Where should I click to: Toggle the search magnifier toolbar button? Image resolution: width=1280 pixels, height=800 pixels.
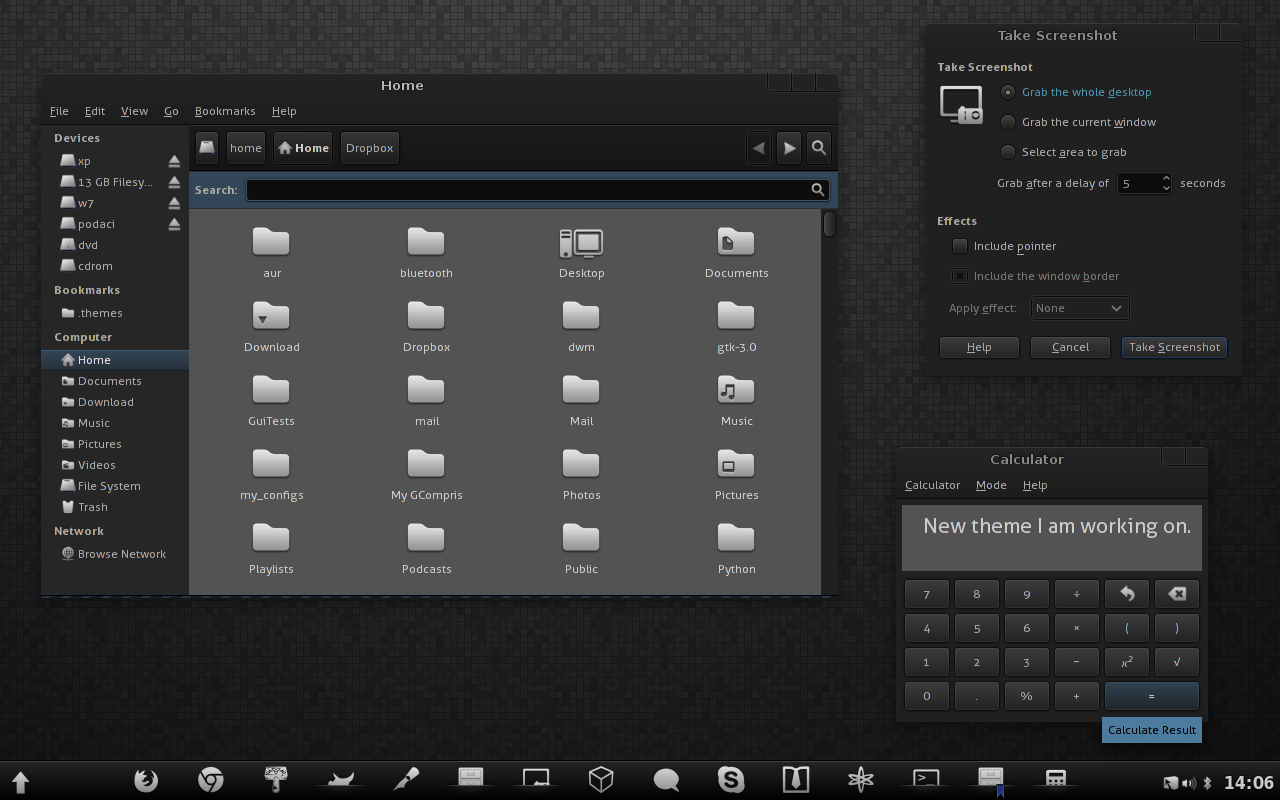click(x=819, y=148)
